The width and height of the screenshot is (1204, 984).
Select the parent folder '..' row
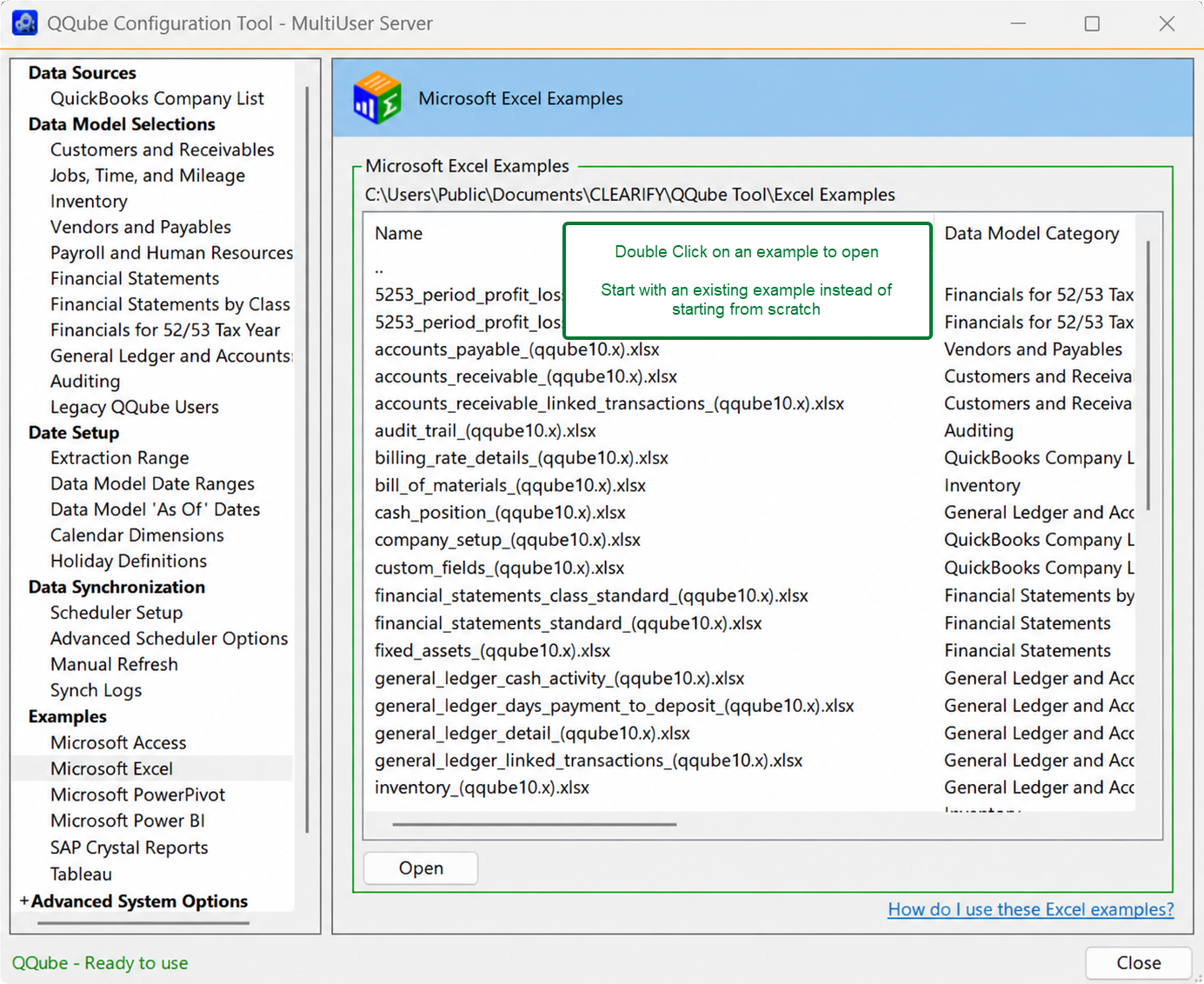pos(379,269)
